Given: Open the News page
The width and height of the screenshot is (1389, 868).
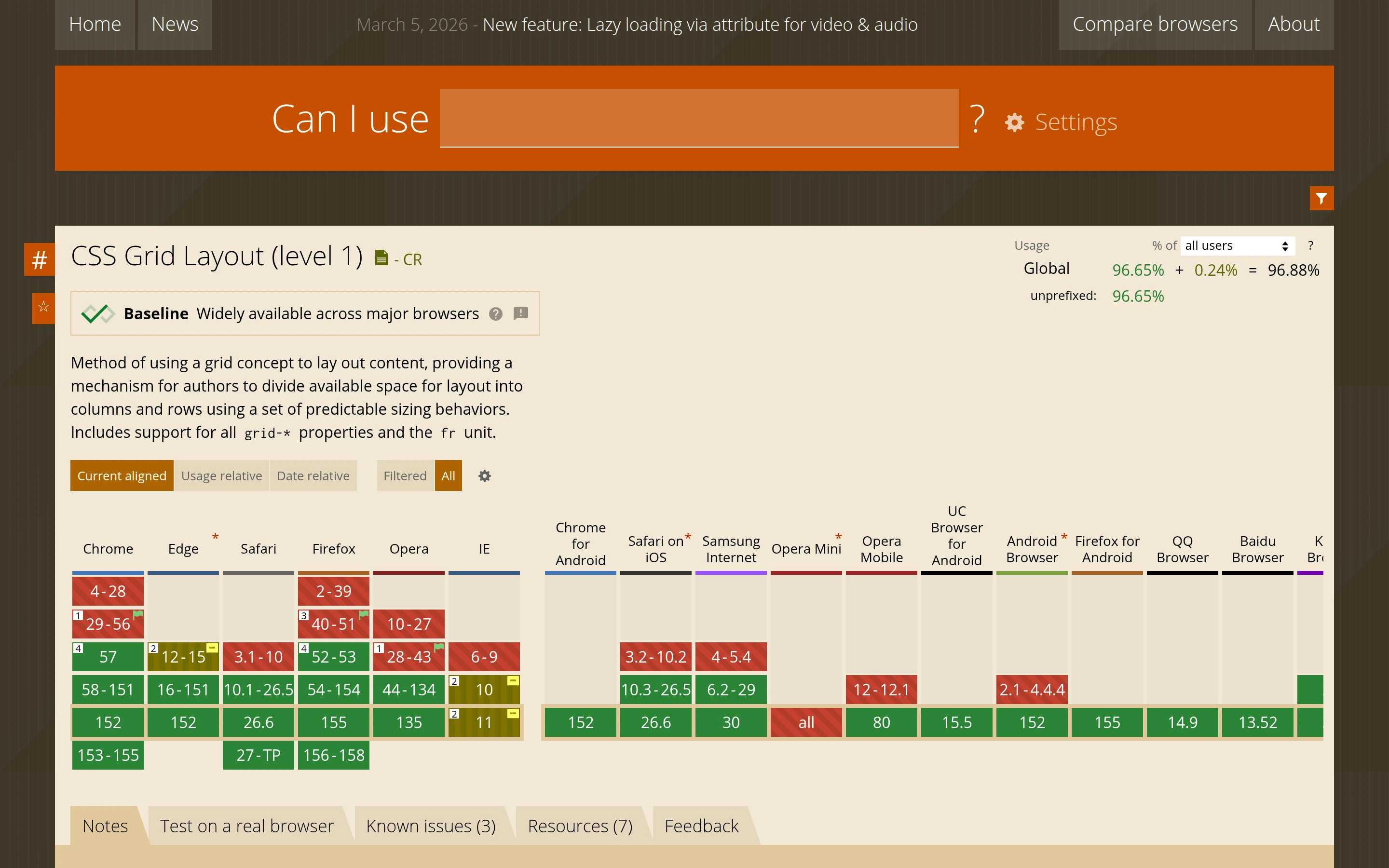Looking at the screenshot, I should tap(175, 25).
